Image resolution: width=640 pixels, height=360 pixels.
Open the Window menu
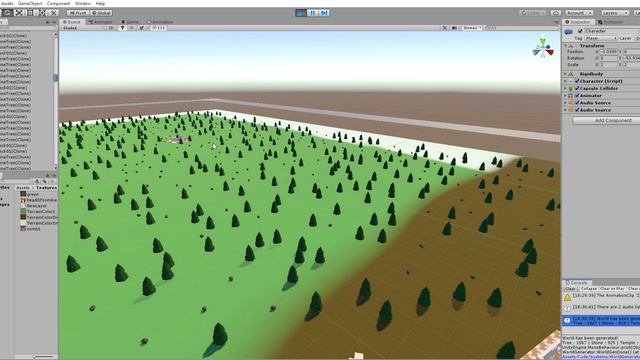point(83,3)
